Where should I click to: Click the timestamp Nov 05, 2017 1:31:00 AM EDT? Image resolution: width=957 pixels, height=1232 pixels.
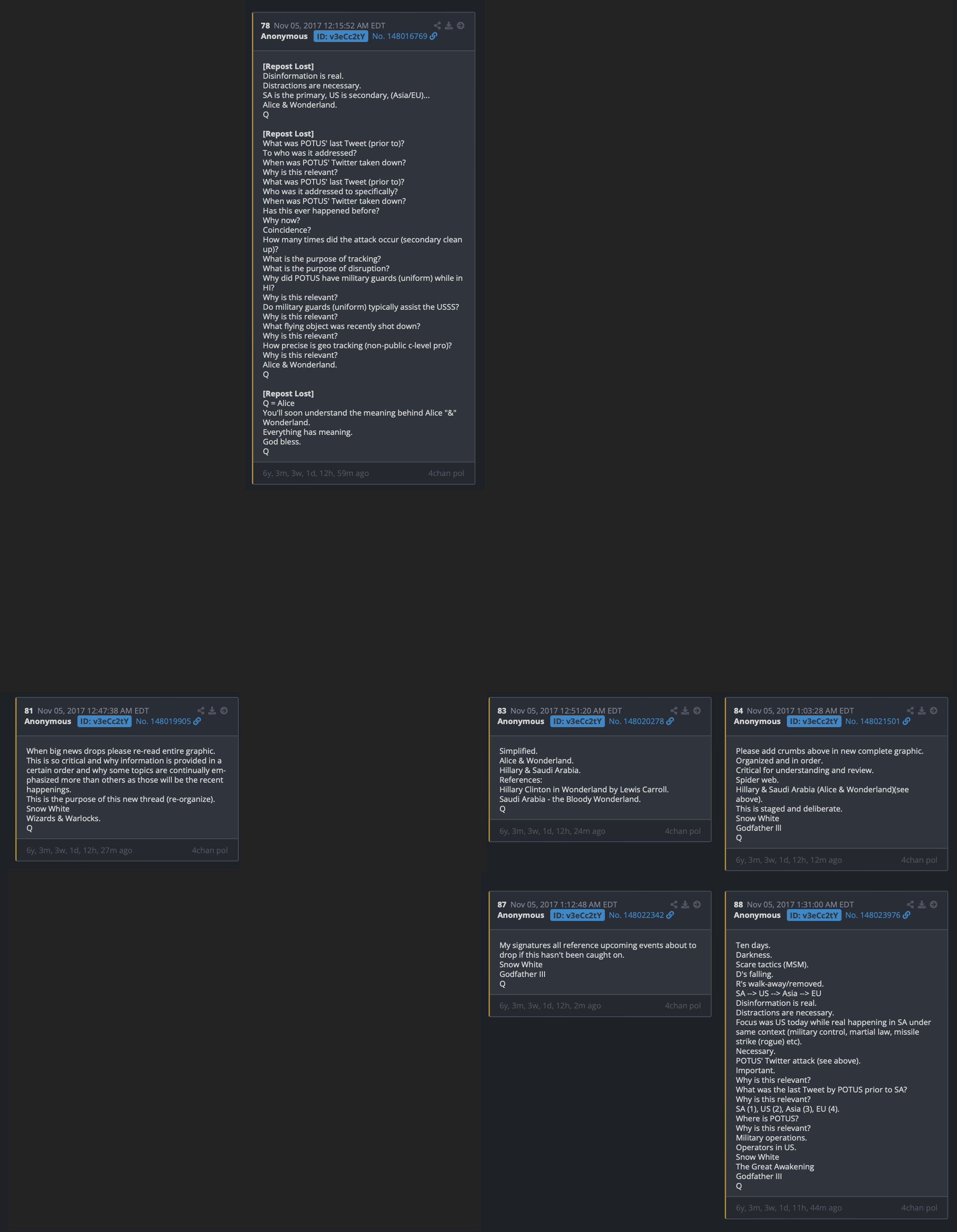801,905
